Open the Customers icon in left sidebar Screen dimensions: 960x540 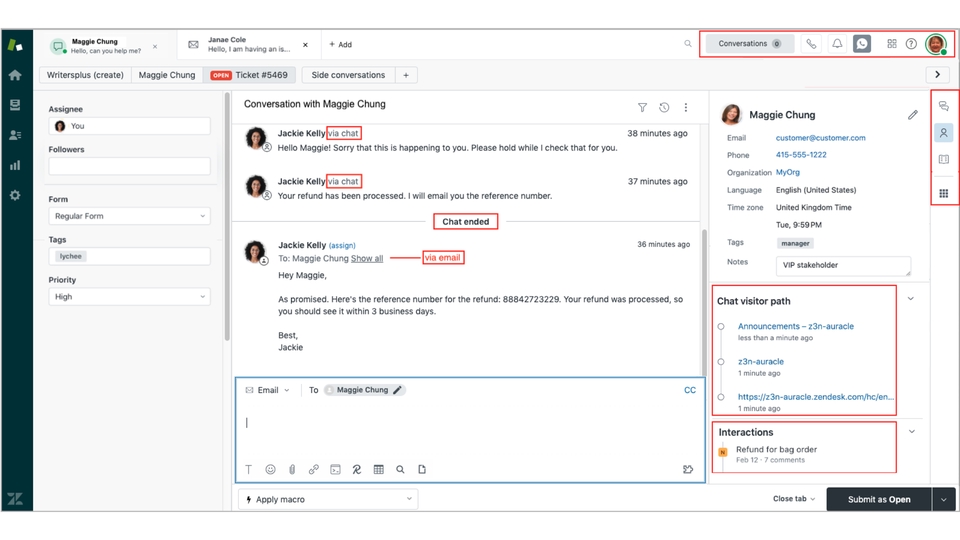15,135
